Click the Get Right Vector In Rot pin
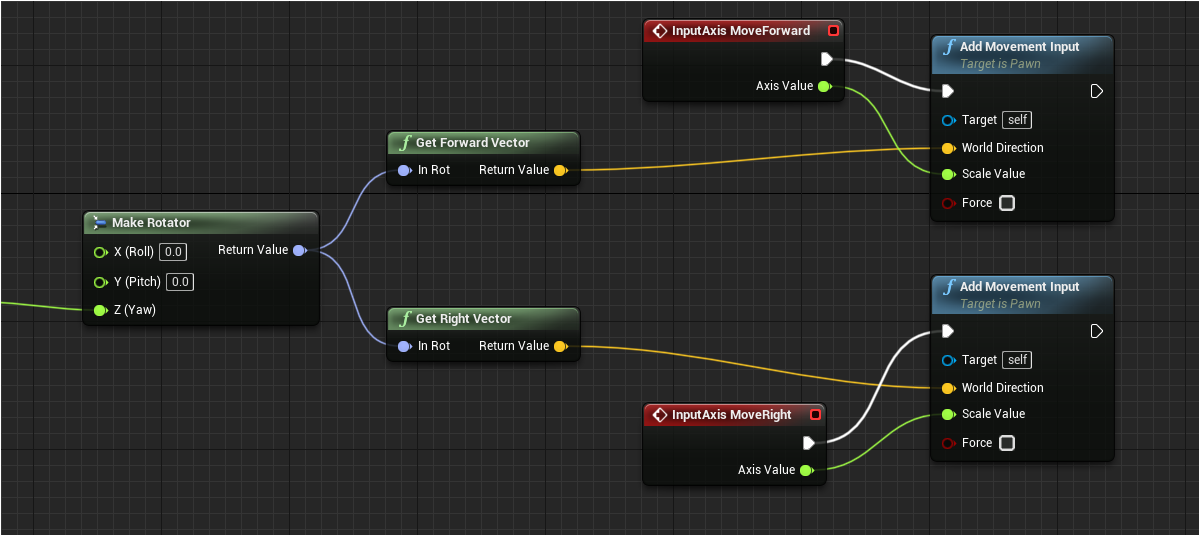This screenshot has width=1200, height=536. [404, 347]
